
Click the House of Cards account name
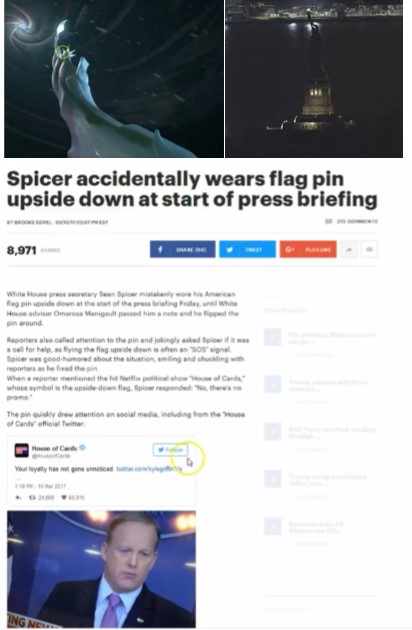pyautogui.click(x=54, y=448)
